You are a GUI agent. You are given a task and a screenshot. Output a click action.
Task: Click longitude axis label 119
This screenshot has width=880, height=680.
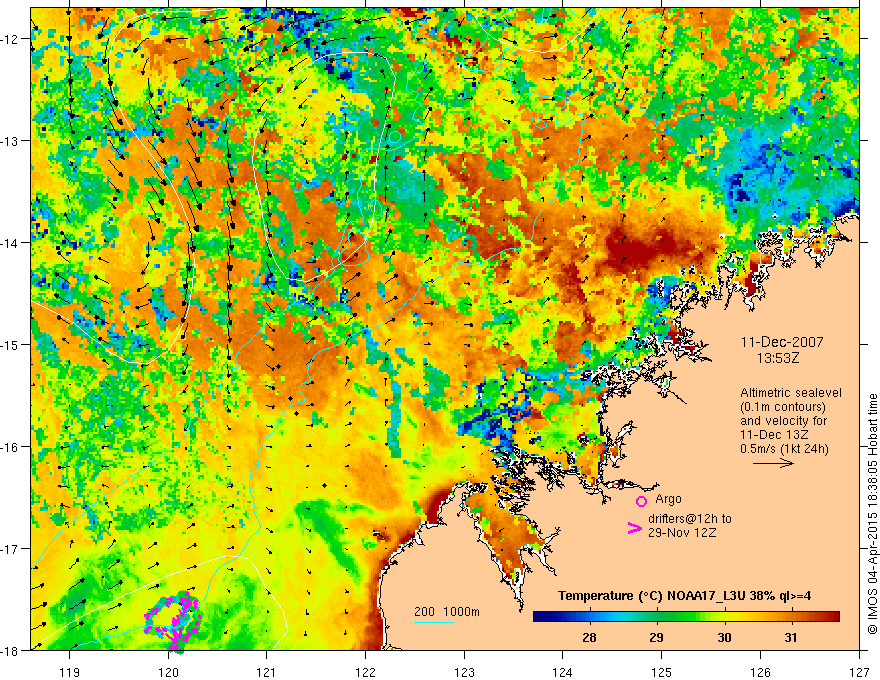point(70,672)
